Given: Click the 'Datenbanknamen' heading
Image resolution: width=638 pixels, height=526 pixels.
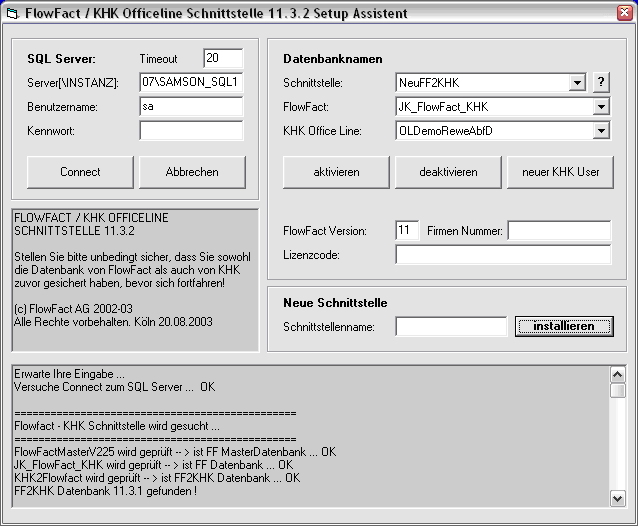Looking at the screenshot, I should [x=332, y=59].
